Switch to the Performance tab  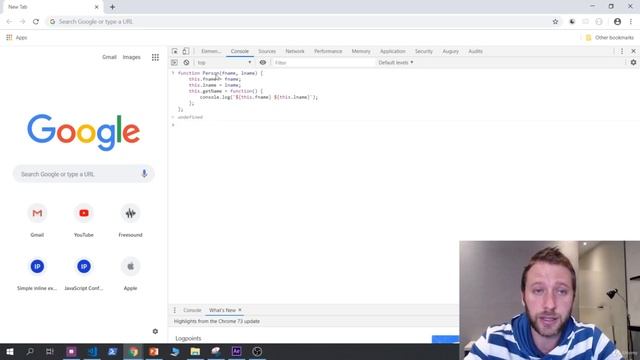[328, 51]
